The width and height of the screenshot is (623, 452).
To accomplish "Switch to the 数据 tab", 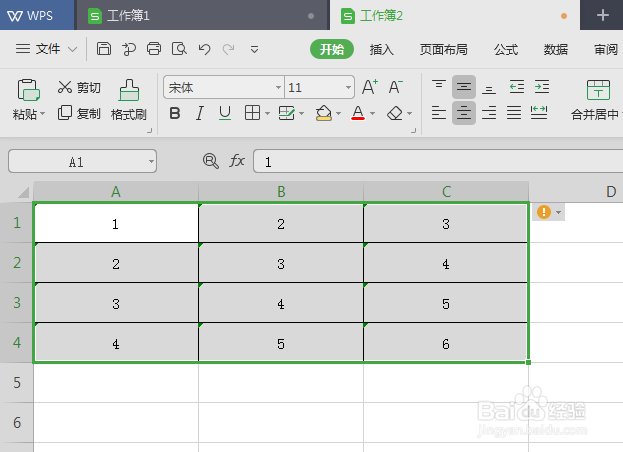I will click(555, 50).
